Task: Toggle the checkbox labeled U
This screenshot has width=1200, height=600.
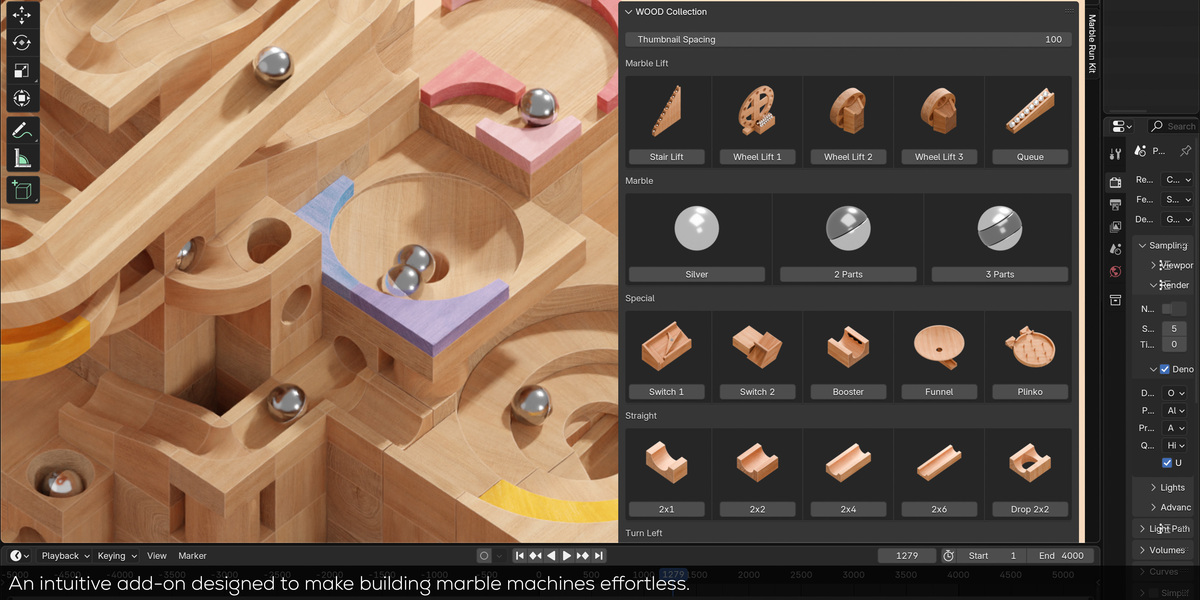Action: point(1166,463)
